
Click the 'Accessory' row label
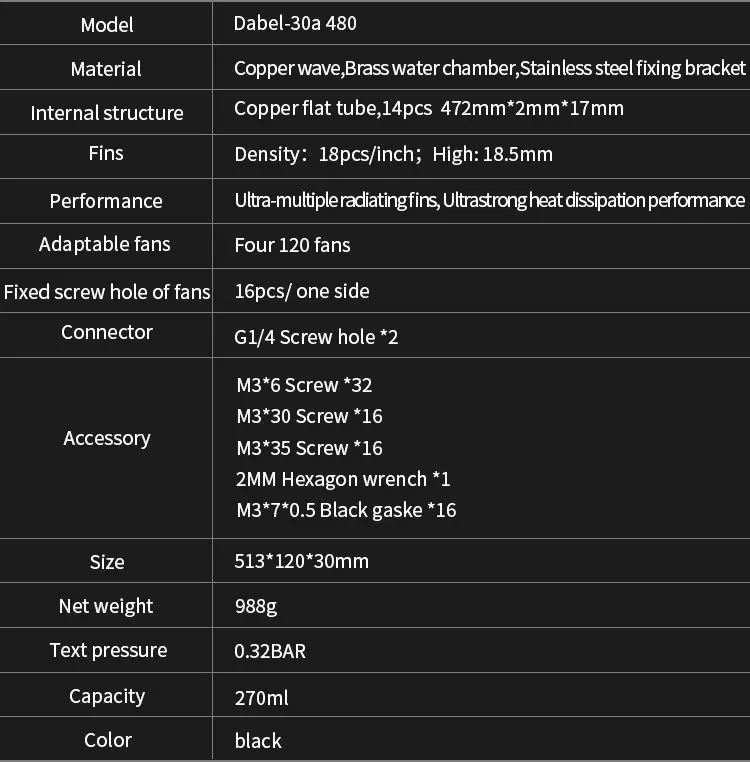point(106,438)
